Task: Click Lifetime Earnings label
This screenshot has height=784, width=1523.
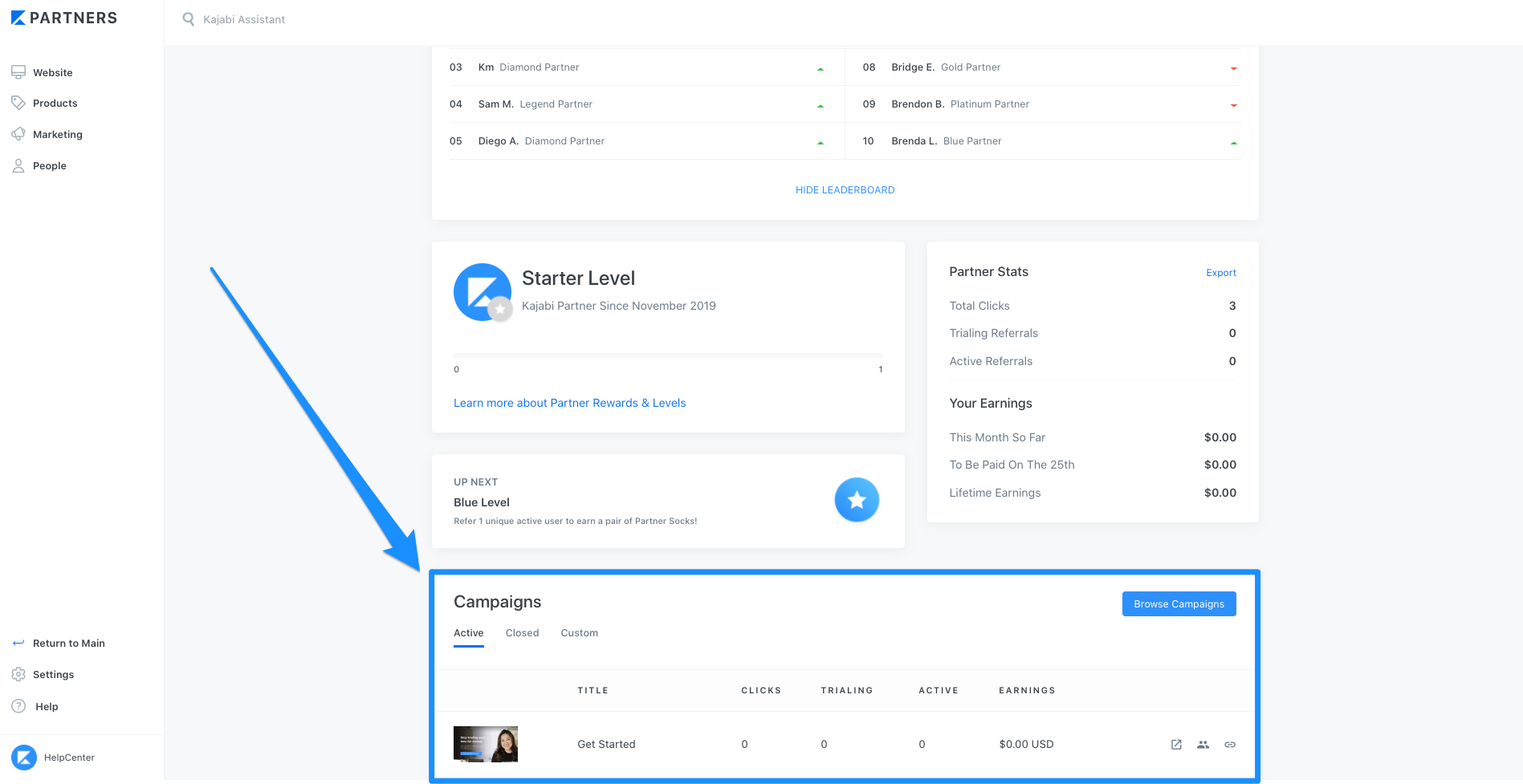Action: (995, 493)
